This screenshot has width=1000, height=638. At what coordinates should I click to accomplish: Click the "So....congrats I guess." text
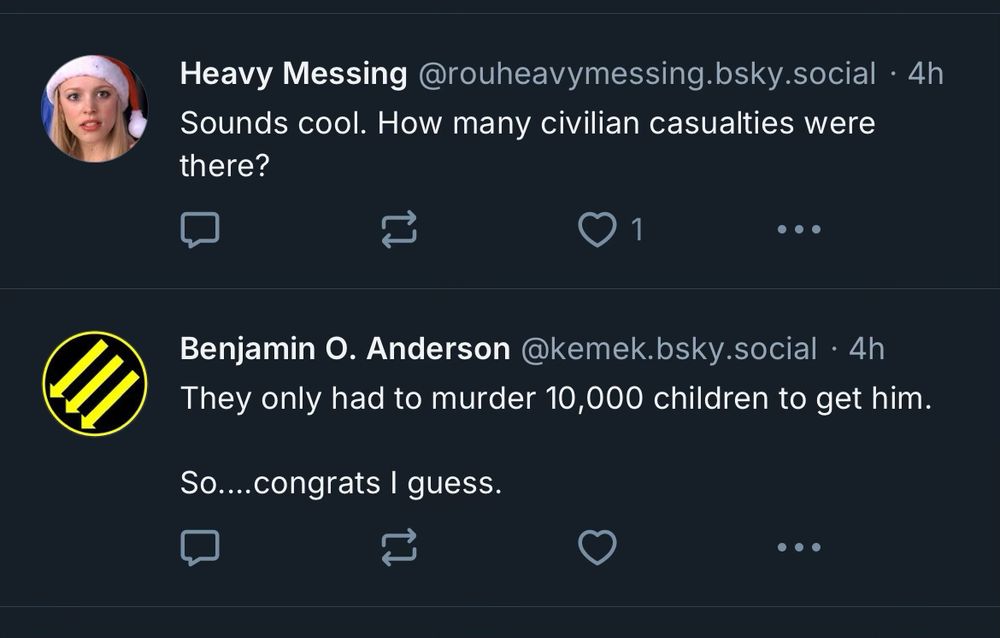click(x=340, y=484)
